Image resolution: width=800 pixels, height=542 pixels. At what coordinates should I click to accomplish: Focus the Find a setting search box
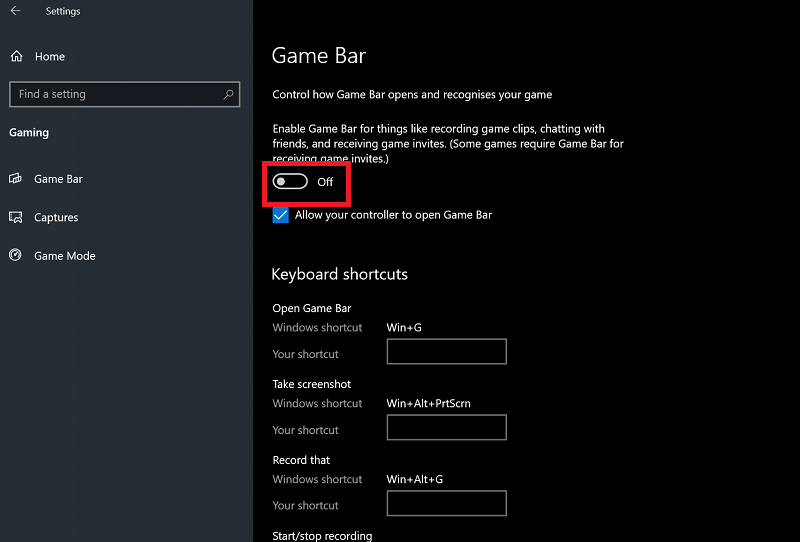click(124, 94)
